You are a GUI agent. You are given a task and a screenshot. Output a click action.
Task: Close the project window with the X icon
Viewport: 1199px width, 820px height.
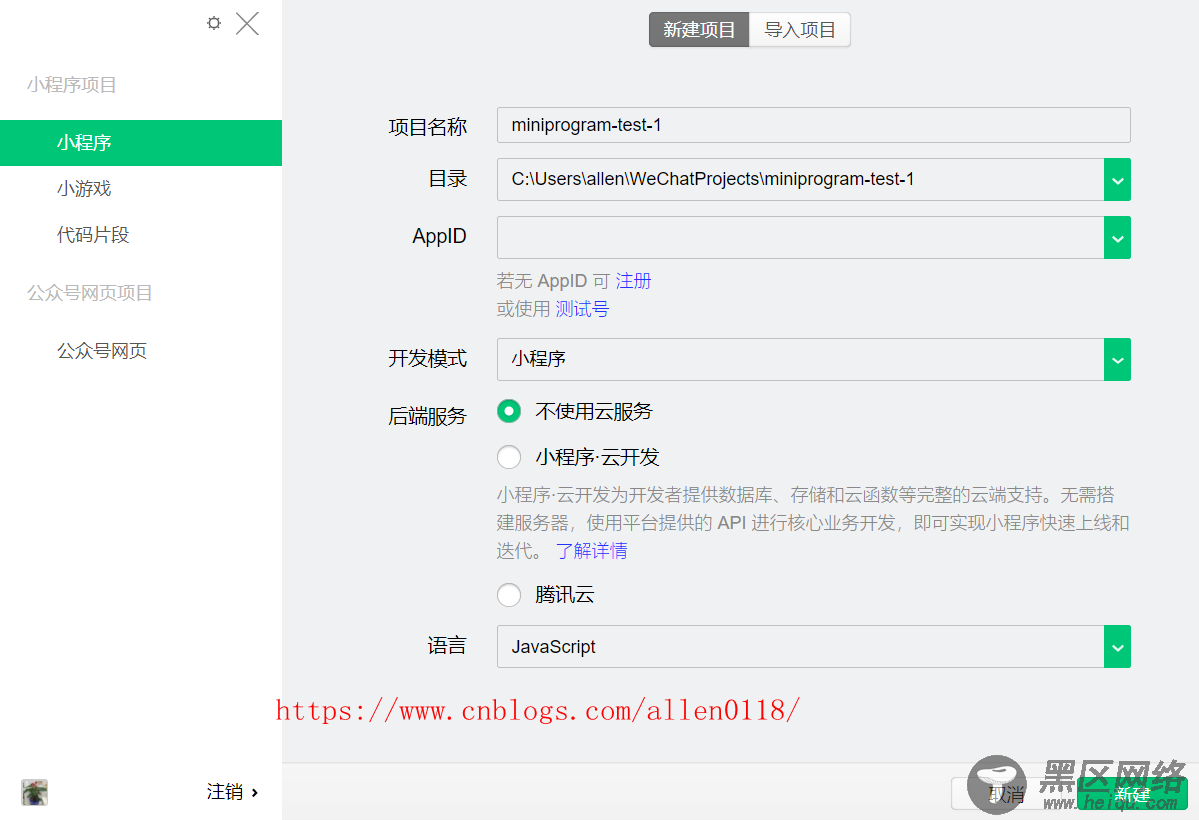(x=247, y=23)
